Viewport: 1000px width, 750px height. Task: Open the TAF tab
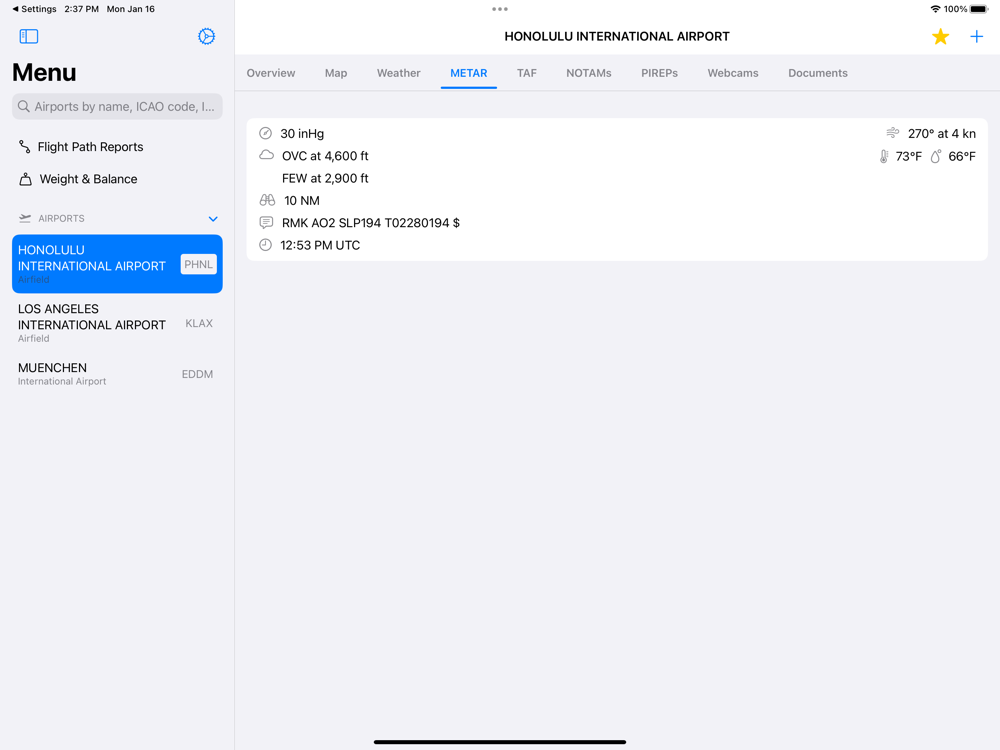coord(527,73)
